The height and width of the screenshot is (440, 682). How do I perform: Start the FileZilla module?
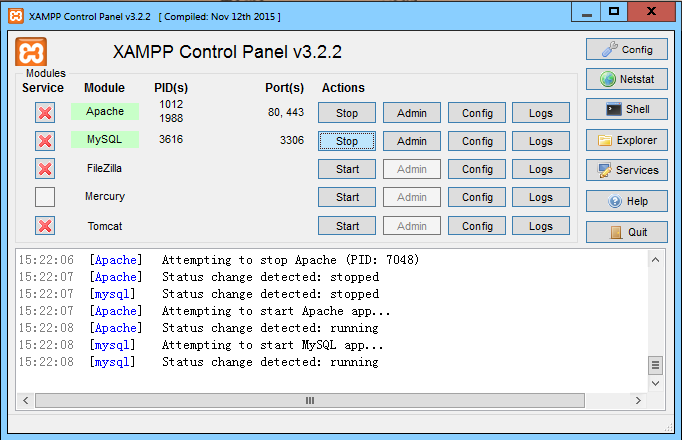point(347,169)
